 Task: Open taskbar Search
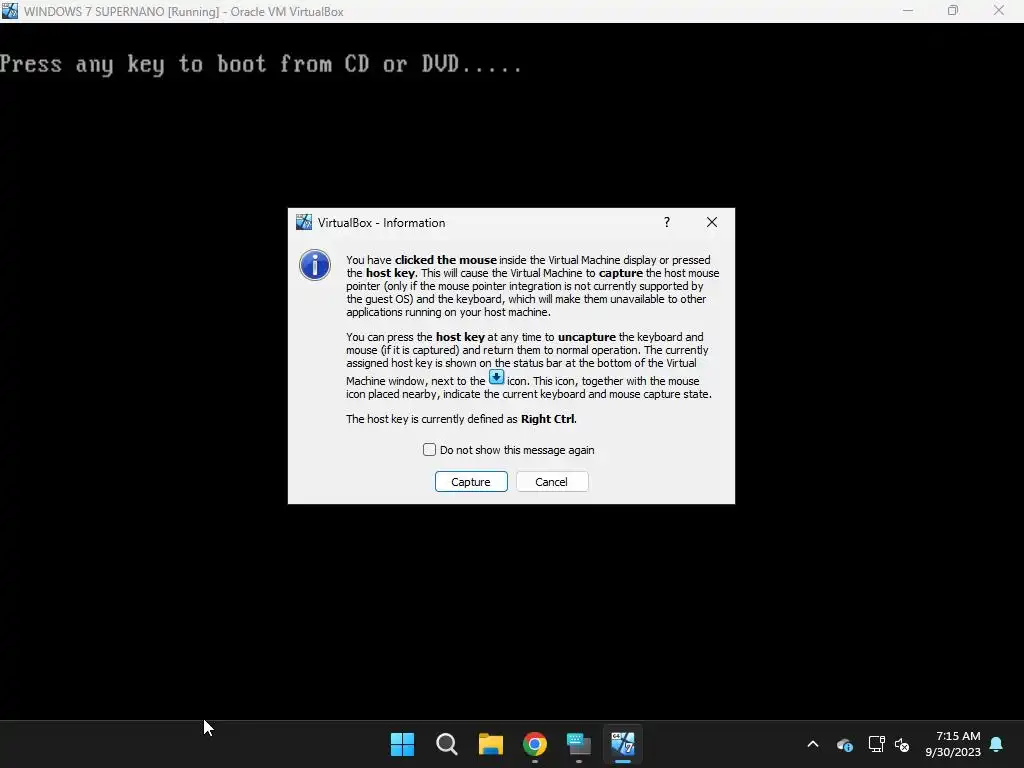(x=447, y=744)
